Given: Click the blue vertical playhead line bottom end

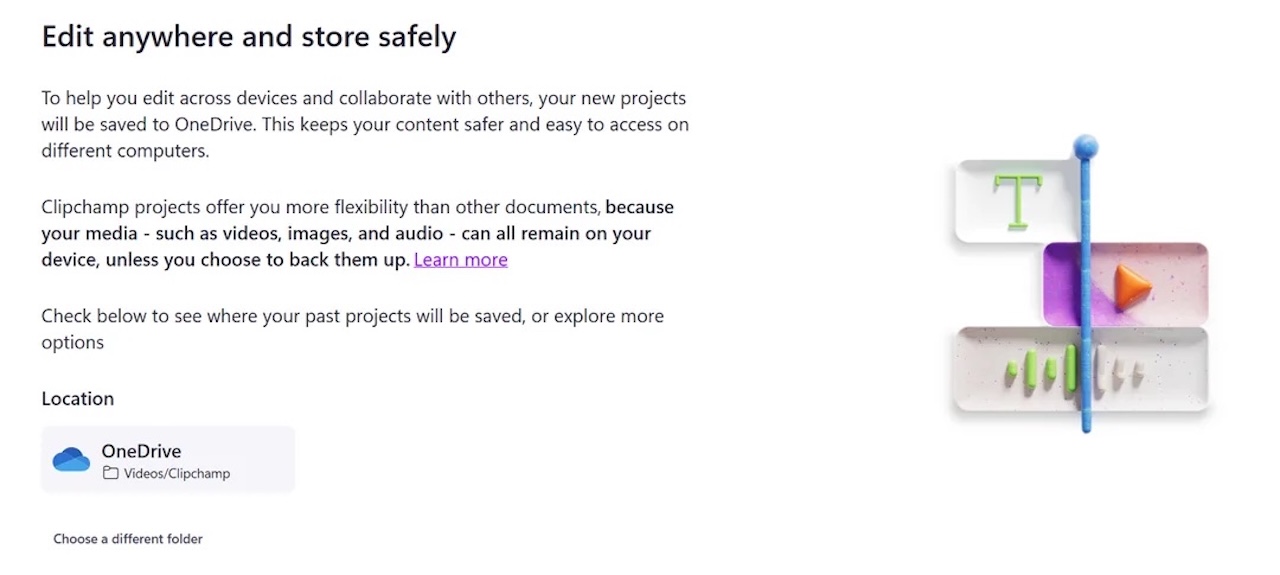Looking at the screenshot, I should [1086, 424].
